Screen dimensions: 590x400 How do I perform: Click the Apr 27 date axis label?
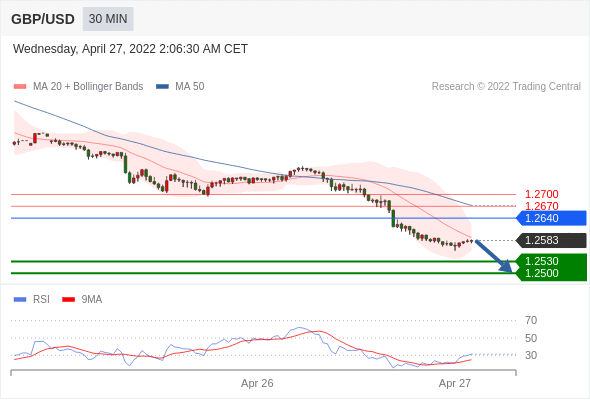pos(455,383)
